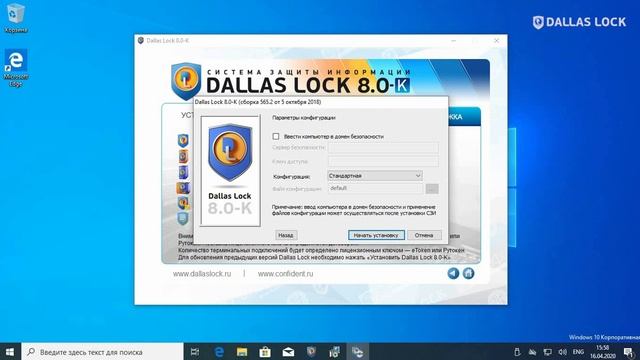Enable the security domain checkbox
Screen dimensions: 640x360
(x=276, y=136)
